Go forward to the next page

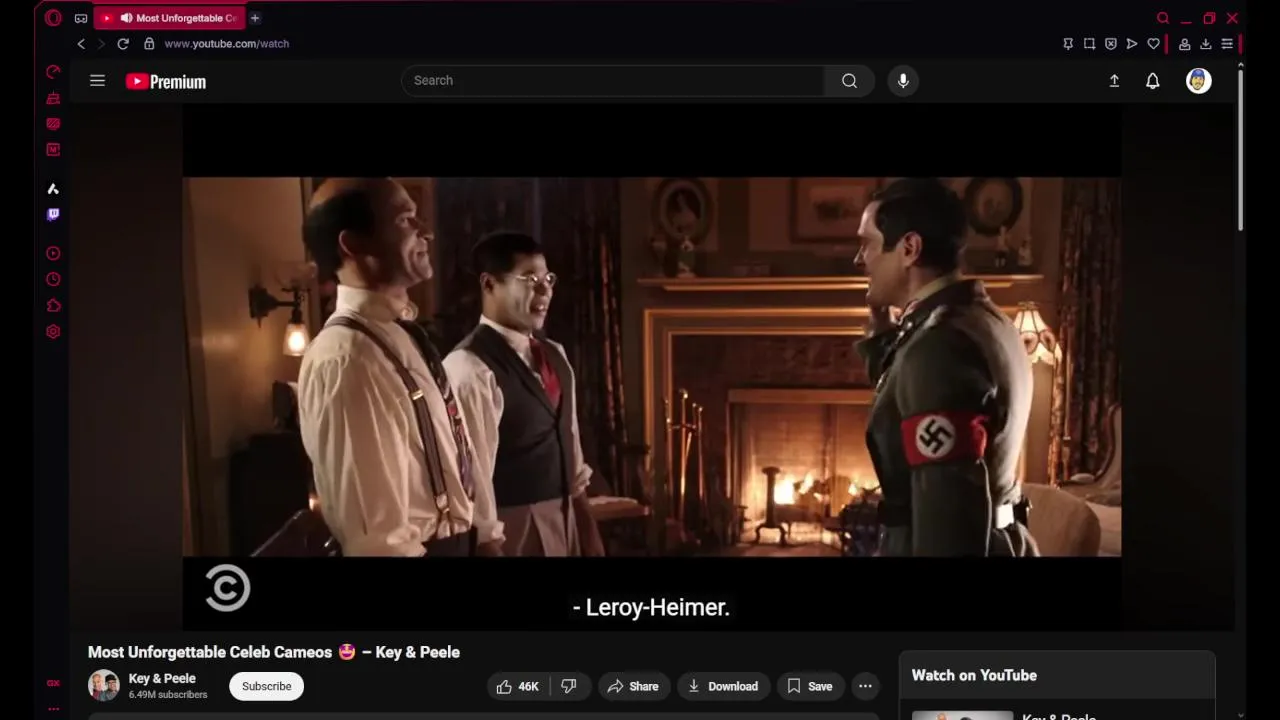[101, 44]
